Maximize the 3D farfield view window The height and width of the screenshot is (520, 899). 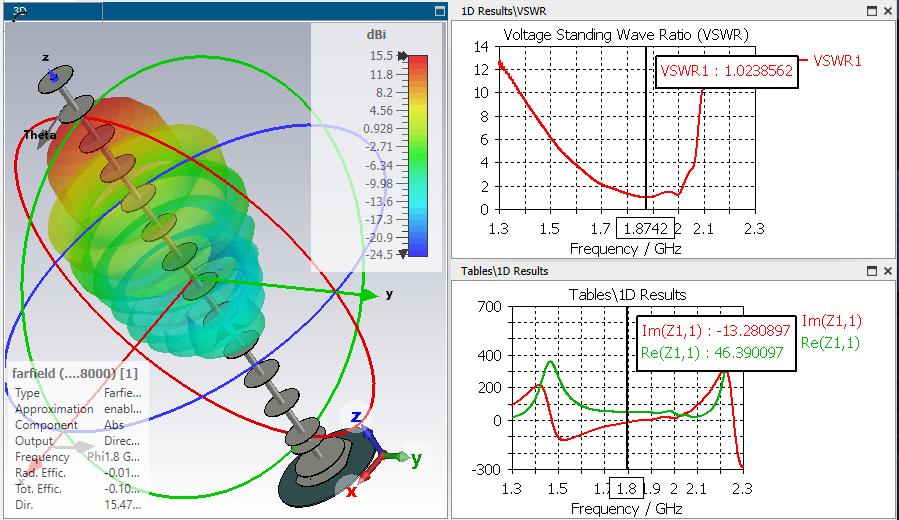[440, 11]
